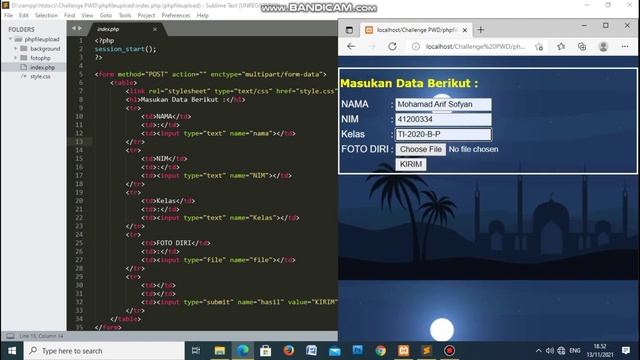Viewport: 640px width, 360px height.
Task: Click the previous tab arrow in Sublime
Action: [x=74, y=28]
